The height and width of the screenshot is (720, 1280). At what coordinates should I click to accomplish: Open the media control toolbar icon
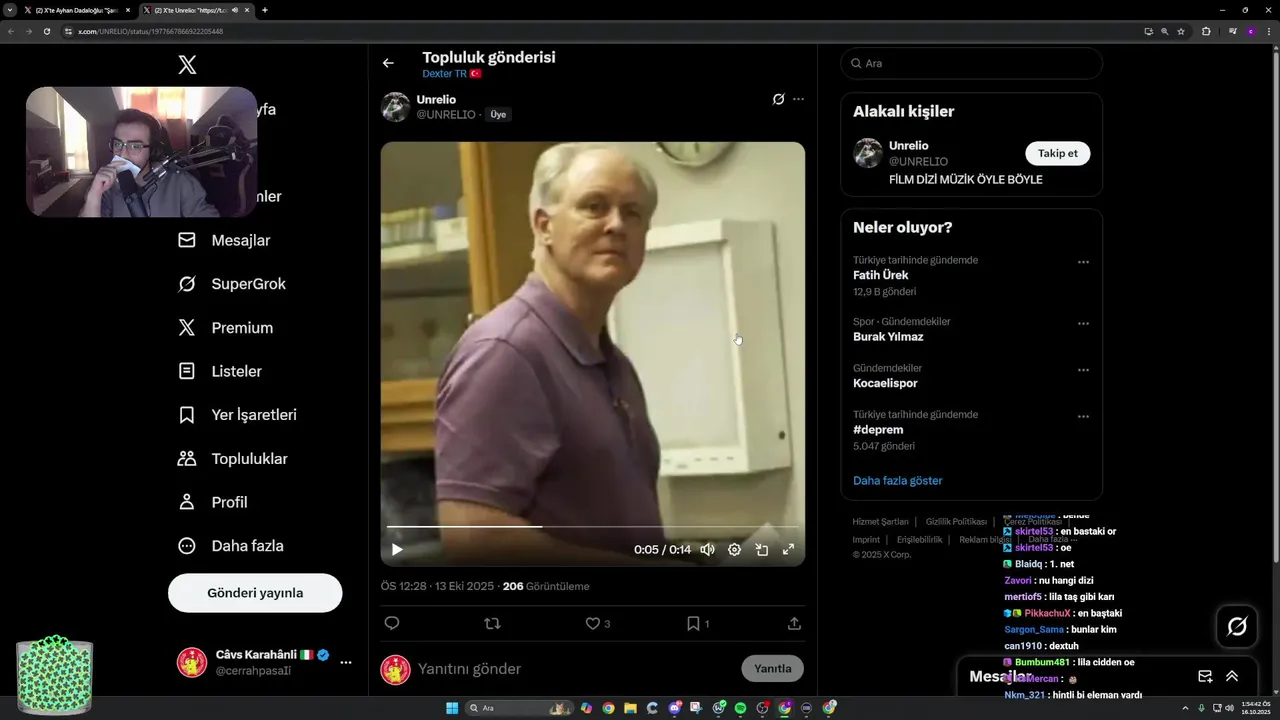[x=1233, y=31]
